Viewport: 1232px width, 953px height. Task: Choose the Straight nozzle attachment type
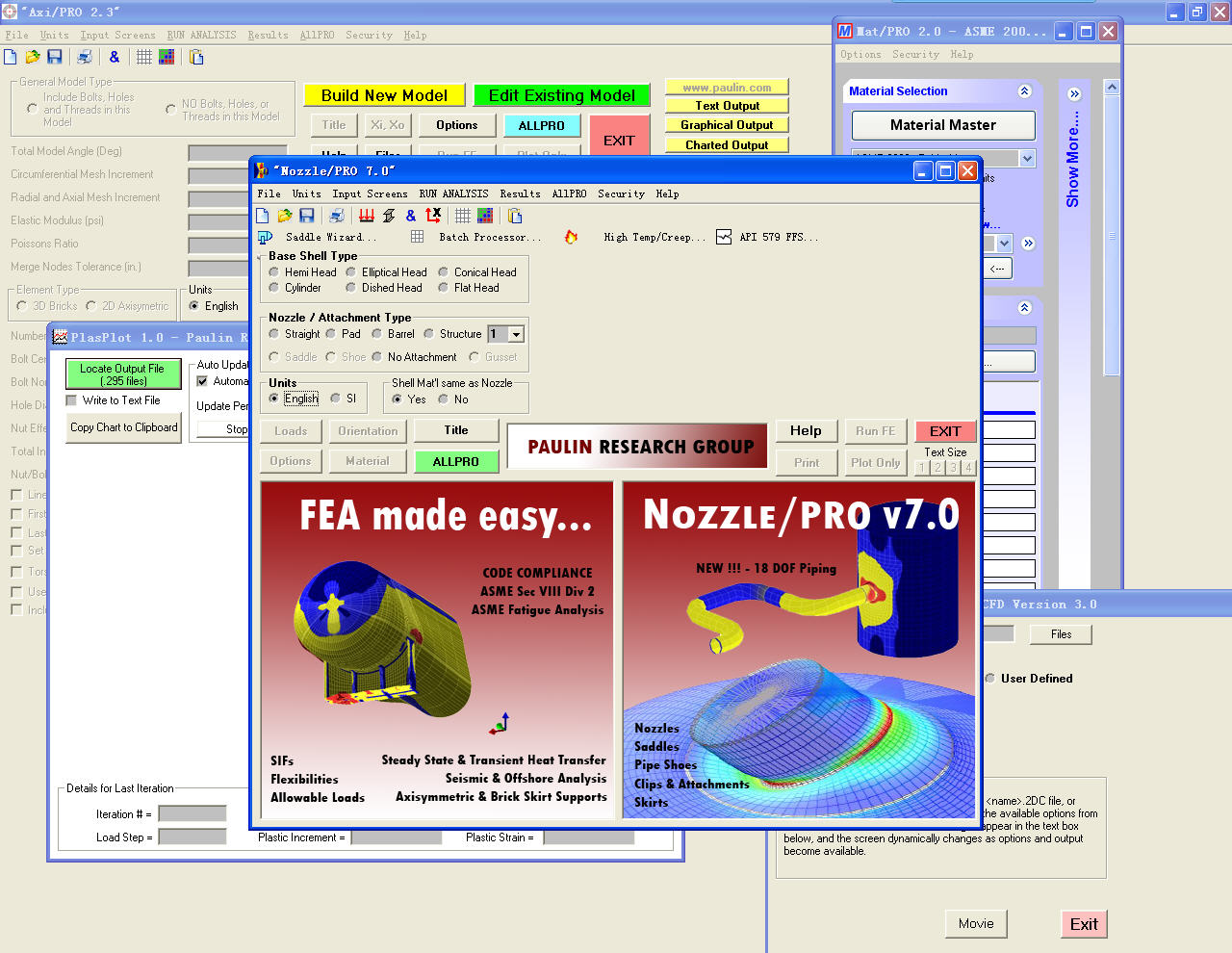(x=274, y=334)
